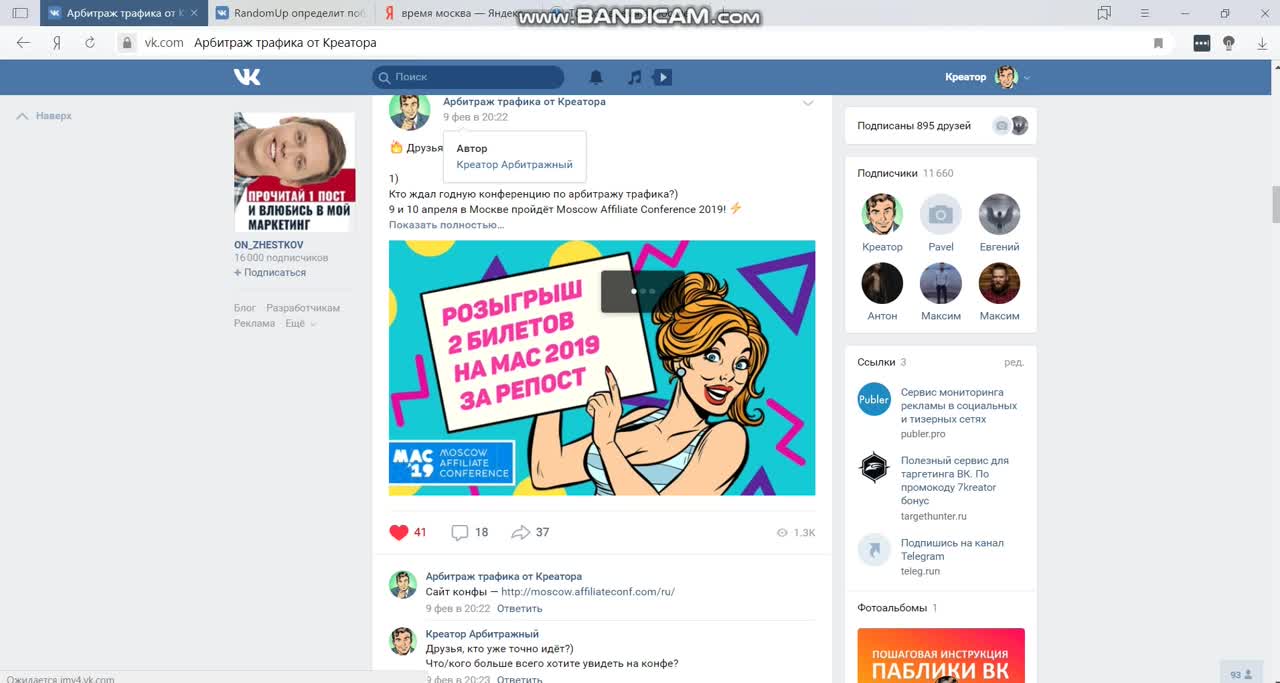Click the browser address bar page title
Screen dimensions: 1280x683
coord(285,43)
